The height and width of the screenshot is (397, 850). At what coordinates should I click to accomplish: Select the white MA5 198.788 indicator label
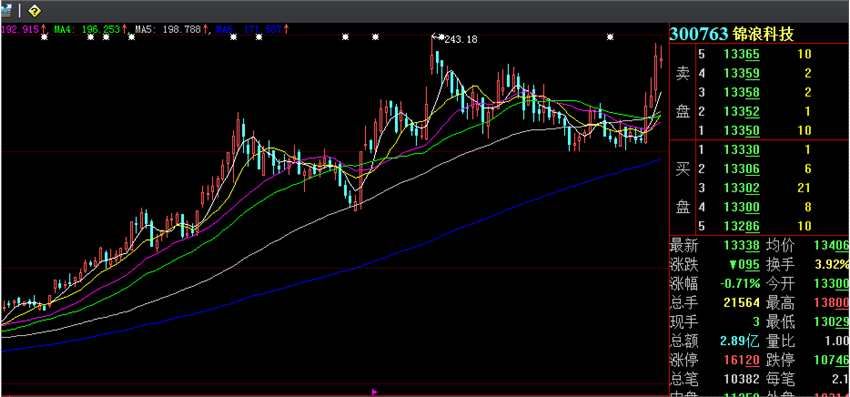[x=168, y=29]
